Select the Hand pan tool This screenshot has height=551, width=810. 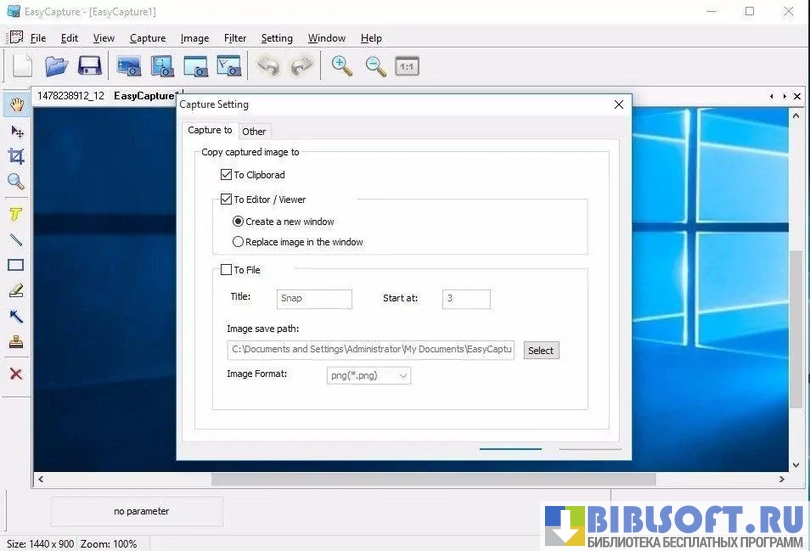pyautogui.click(x=16, y=105)
